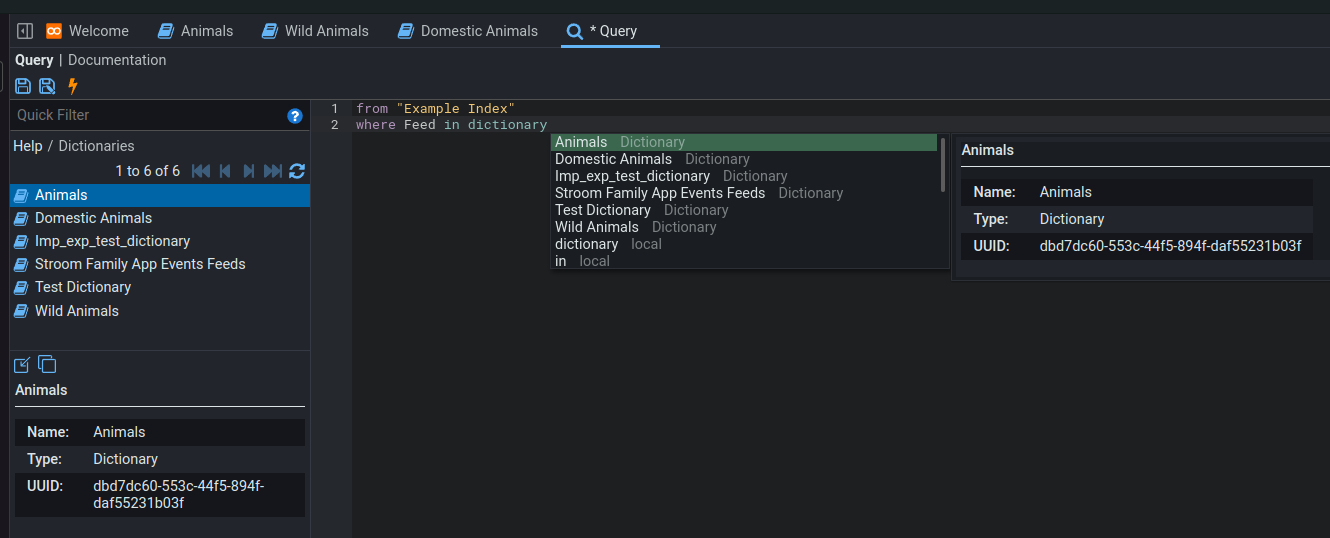Toggle the sidebar panel icon beside Welcome
Screen dimensions: 1330x538
click(26, 31)
